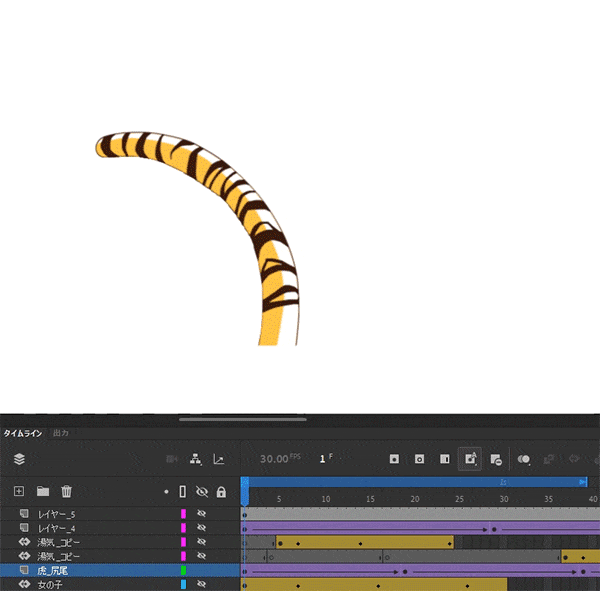Switch to the 出力 tab
600x591 pixels.
(x=61, y=433)
